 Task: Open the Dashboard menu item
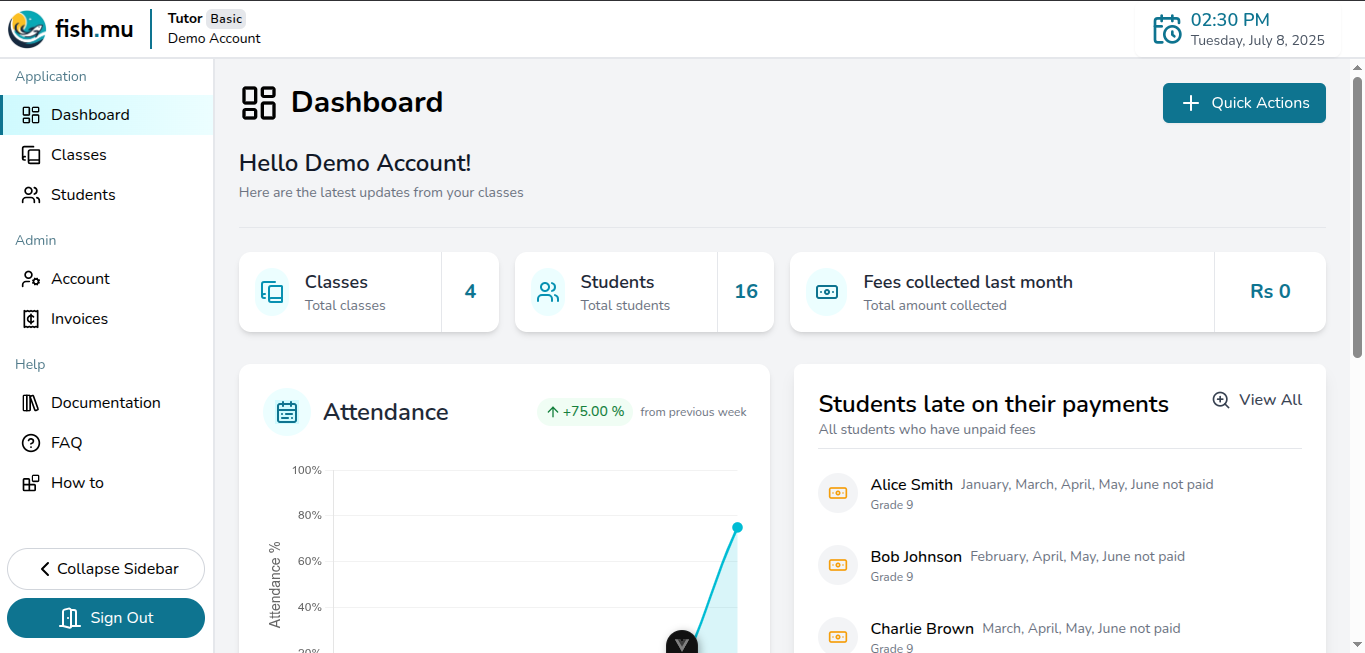click(x=107, y=115)
